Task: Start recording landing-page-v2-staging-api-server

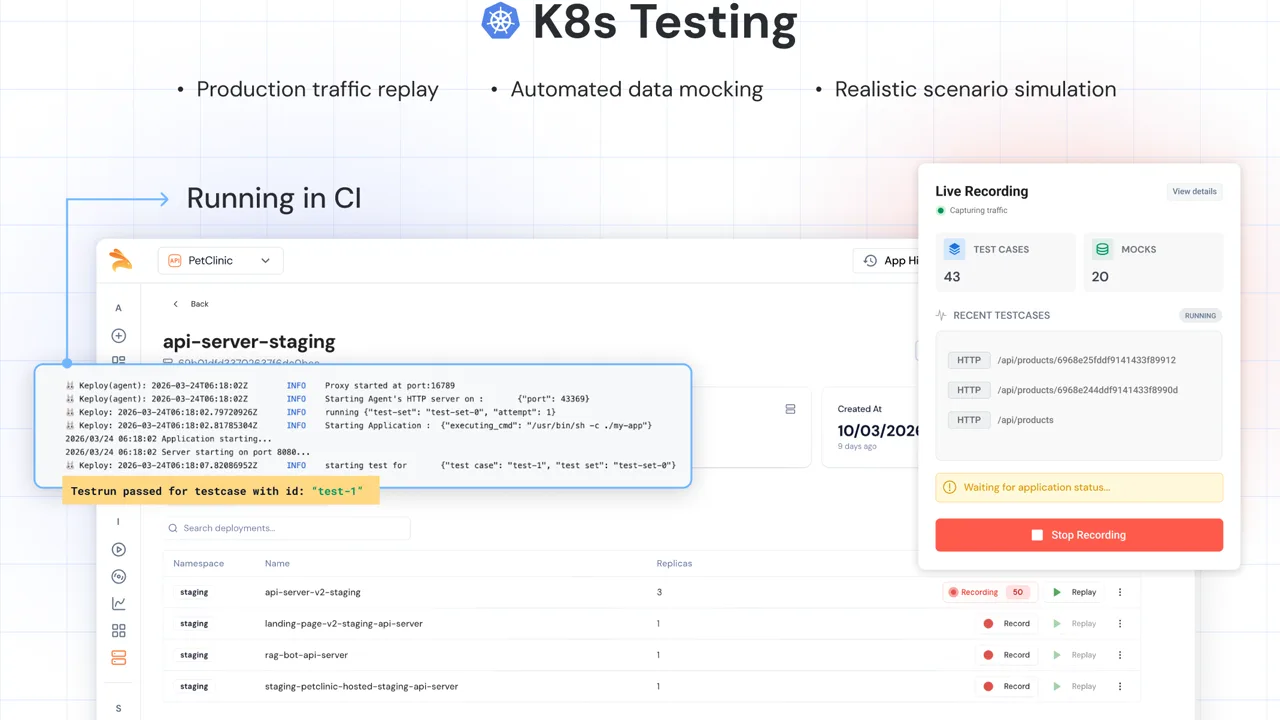Action: click(x=1006, y=624)
